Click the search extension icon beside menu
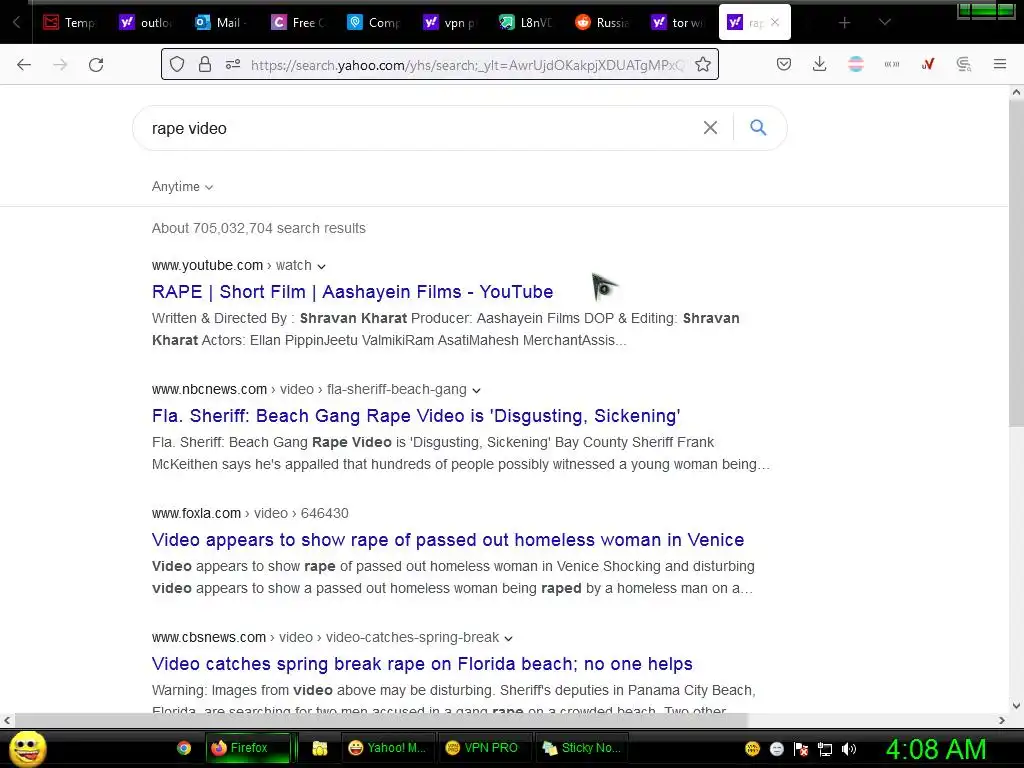The height and width of the screenshot is (768, 1024). point(963,64)
